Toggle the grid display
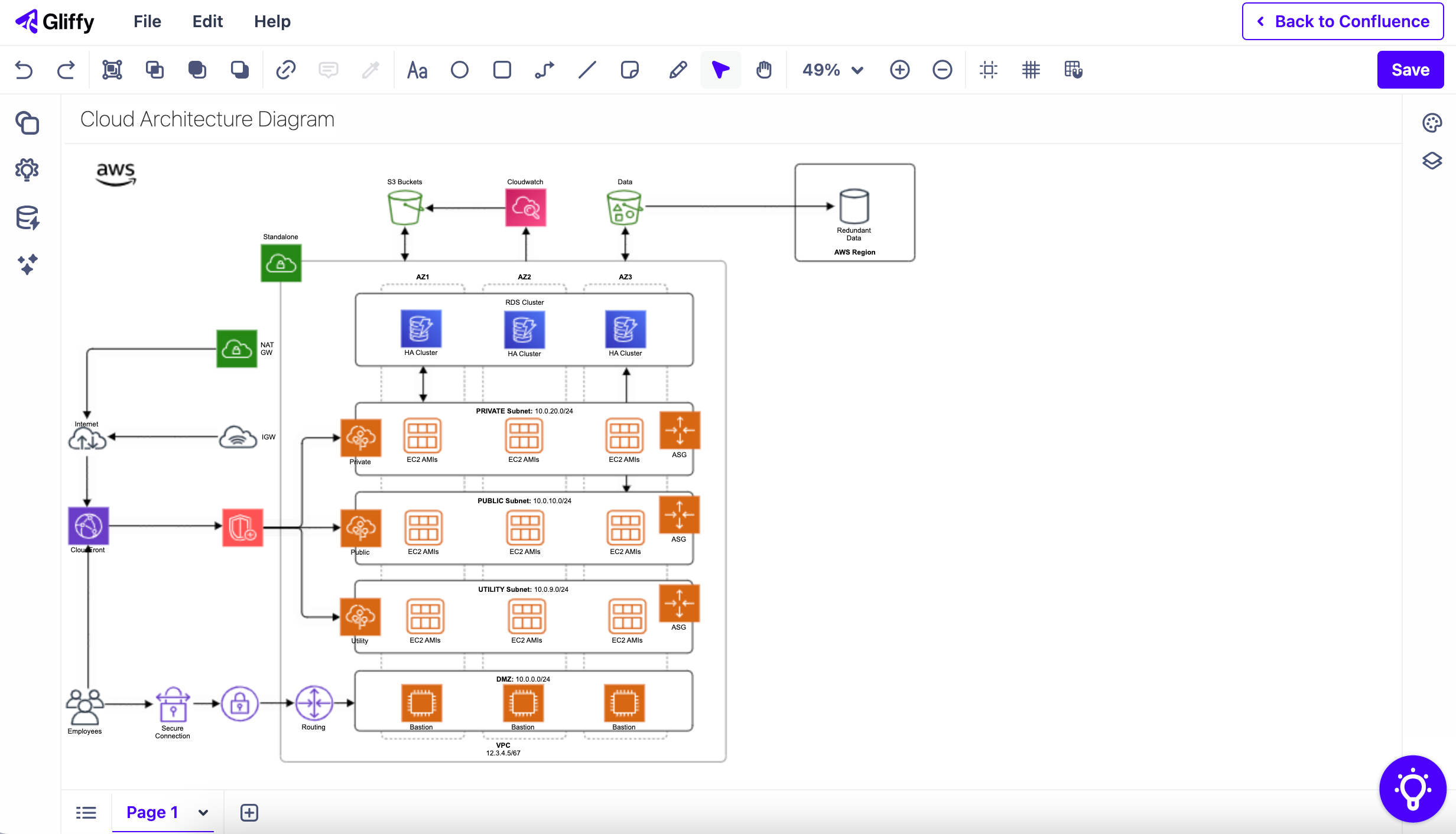The image size is (1456, 834). point(1031,70)
